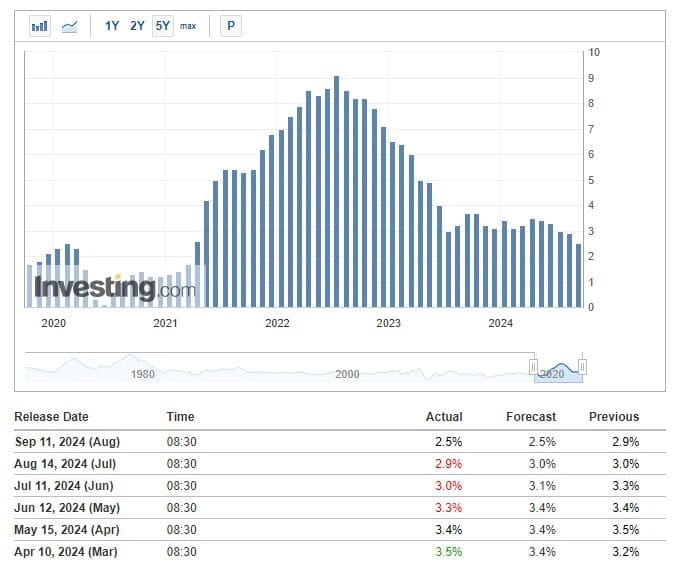Viewport: 674px width, 572px height.
Task: Select the 1Y time range
Action: click(112, 26)
